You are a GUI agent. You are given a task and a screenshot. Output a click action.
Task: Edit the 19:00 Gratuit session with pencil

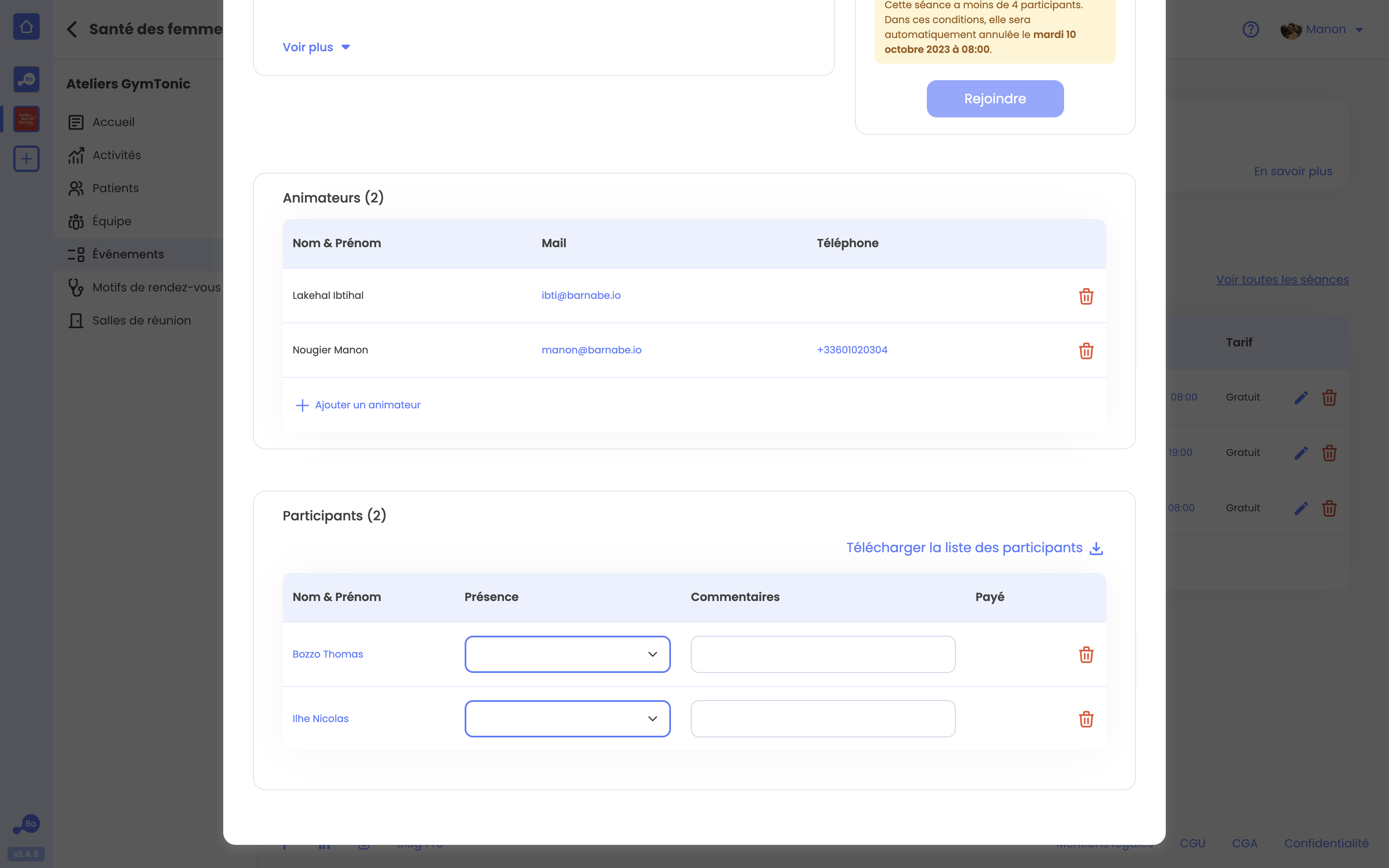click(x=1301, y=453)
